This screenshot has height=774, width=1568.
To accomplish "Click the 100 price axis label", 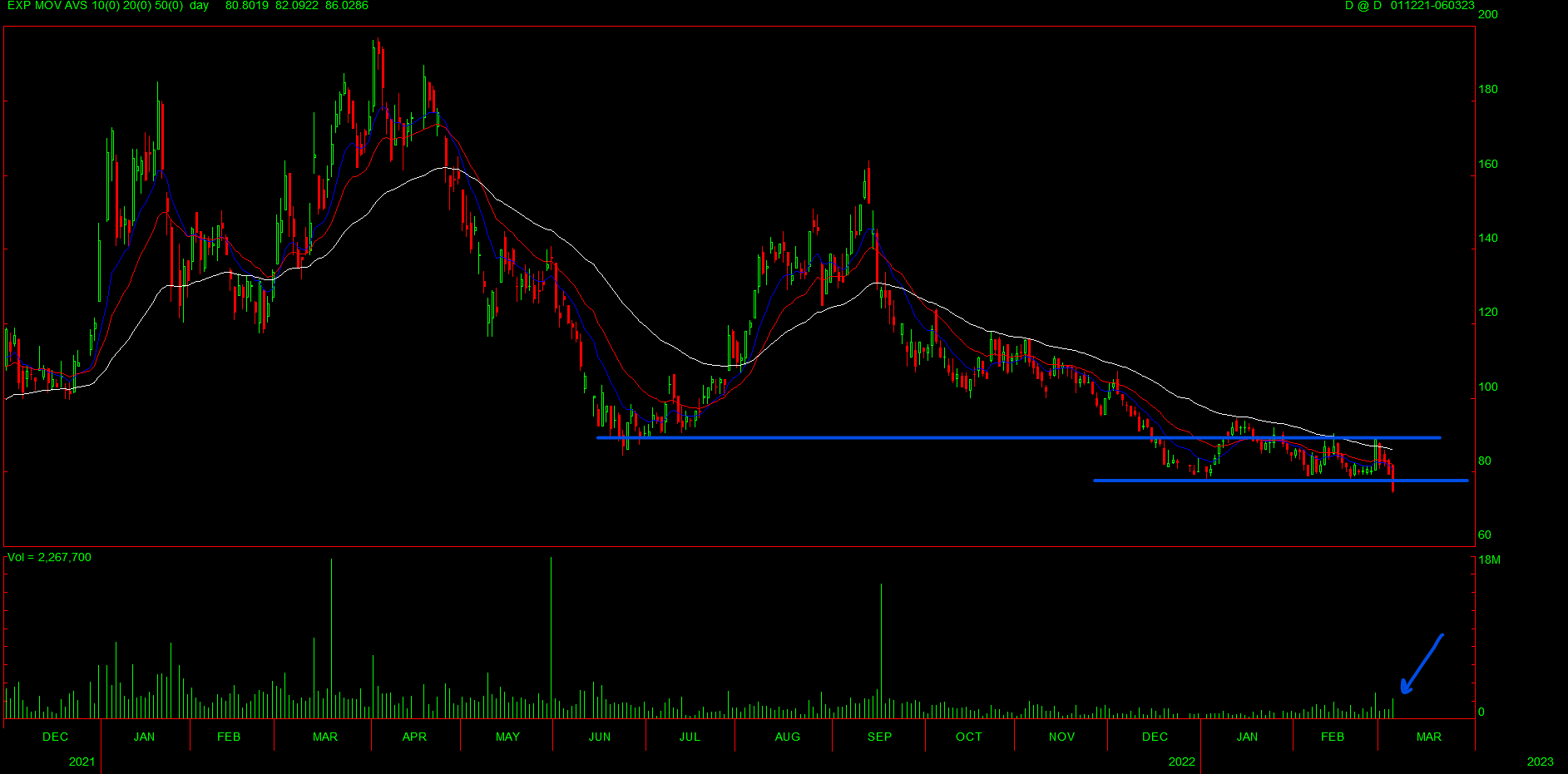I will click(x=1488, y=387).
